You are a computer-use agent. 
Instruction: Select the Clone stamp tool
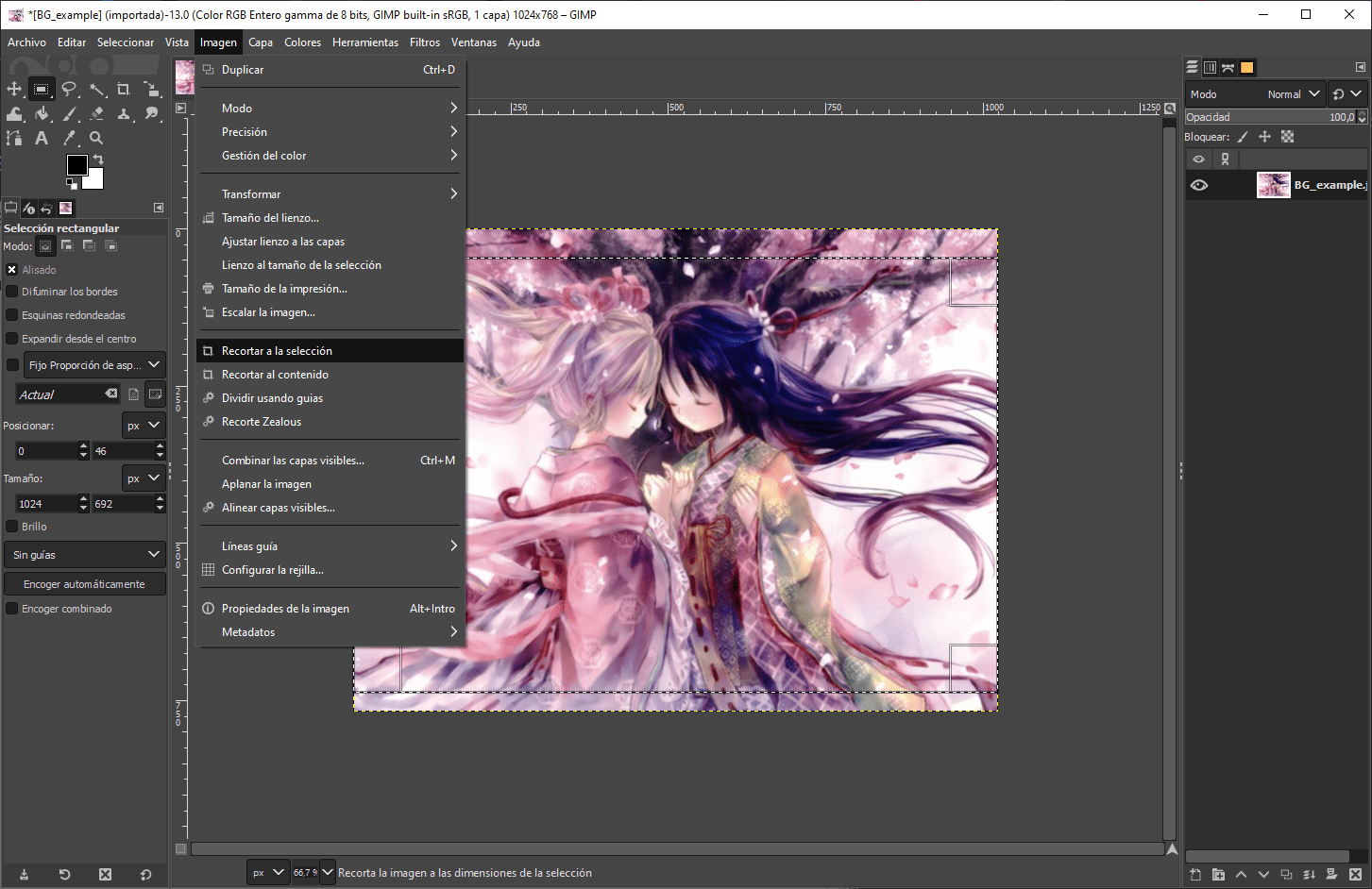pos(124,113)
